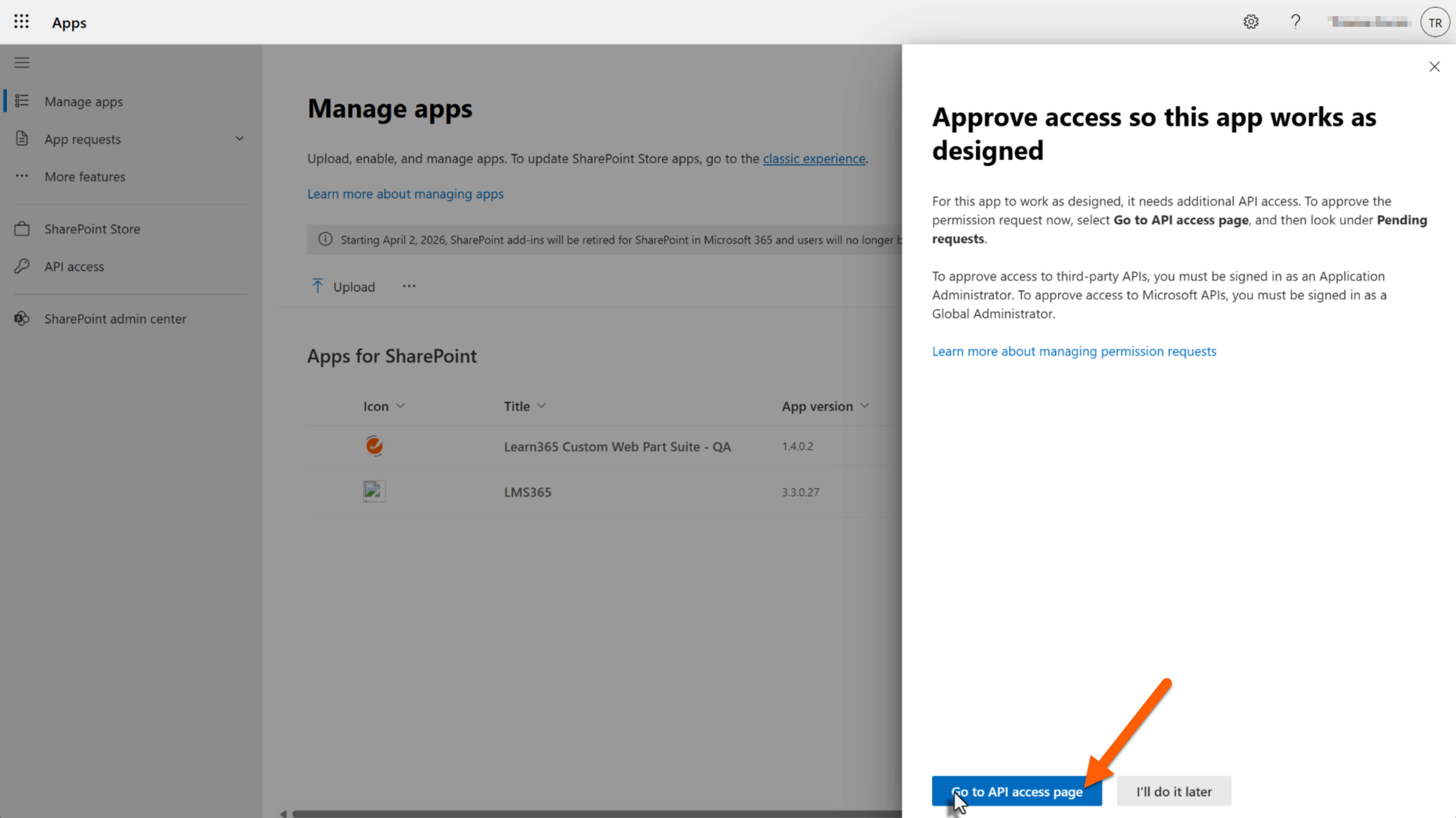Open the Microsoft 365 app launcher

pos(21,22)
